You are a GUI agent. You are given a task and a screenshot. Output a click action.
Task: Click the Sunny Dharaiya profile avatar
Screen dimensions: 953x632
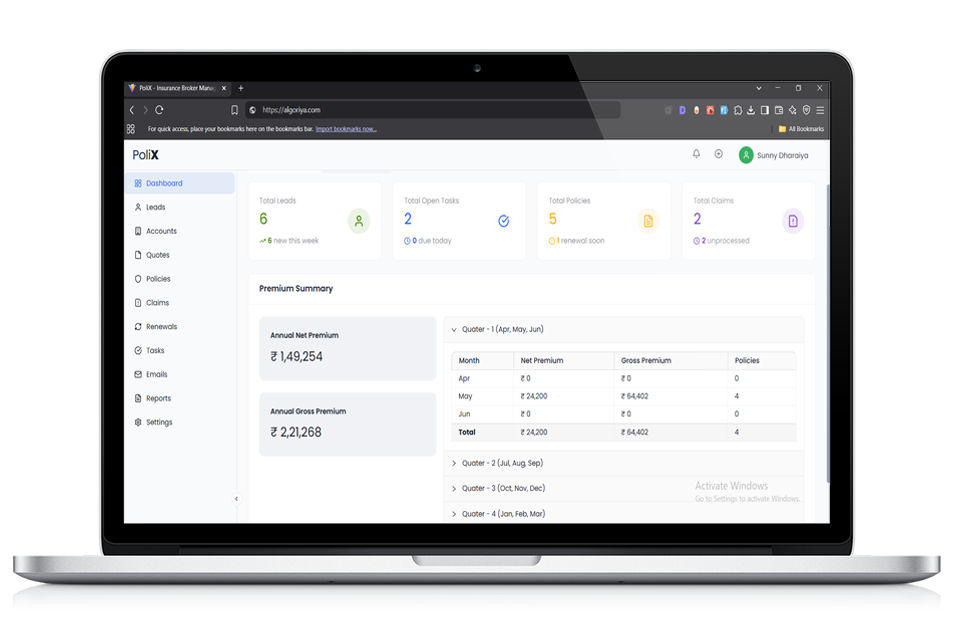(x=745, y=155)
